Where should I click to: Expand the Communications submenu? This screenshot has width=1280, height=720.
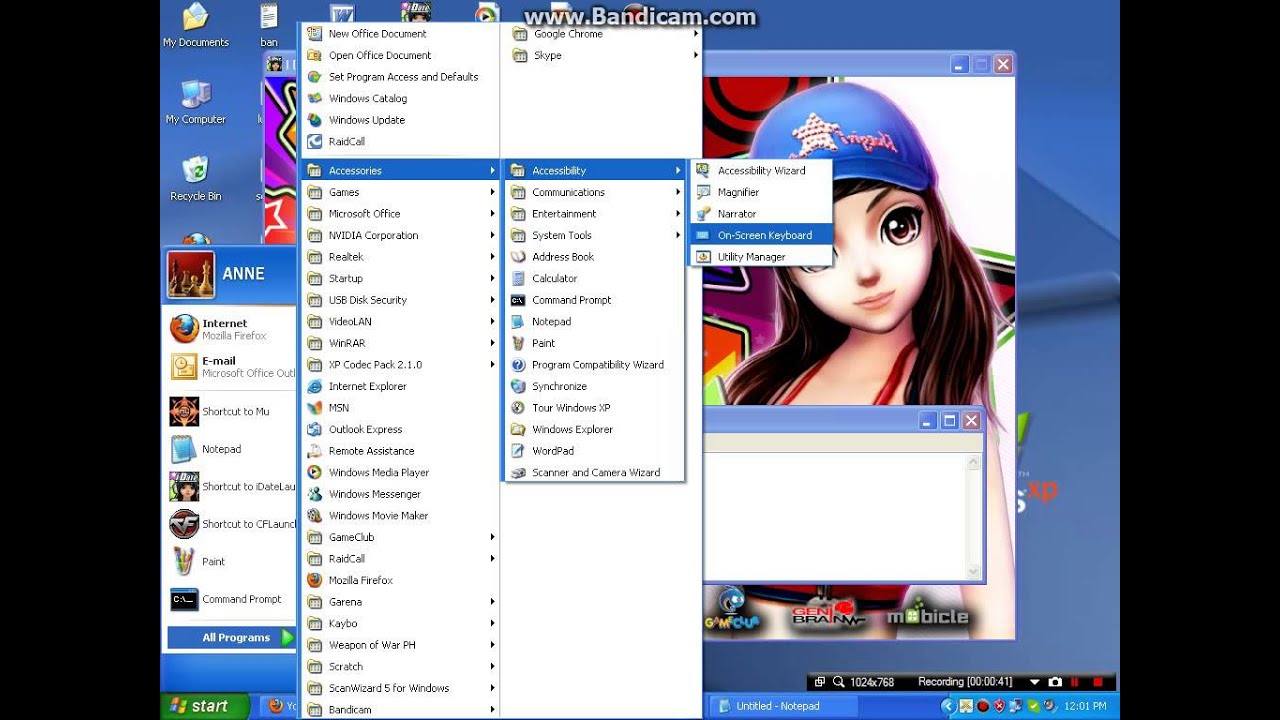(595, 192)
